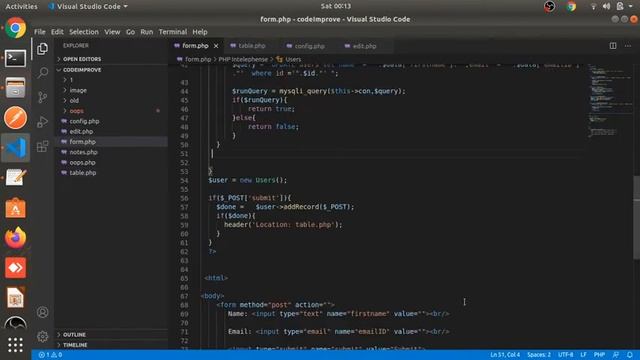Click Ln 51, Col 4 in status bar

[x=505, y=355]
